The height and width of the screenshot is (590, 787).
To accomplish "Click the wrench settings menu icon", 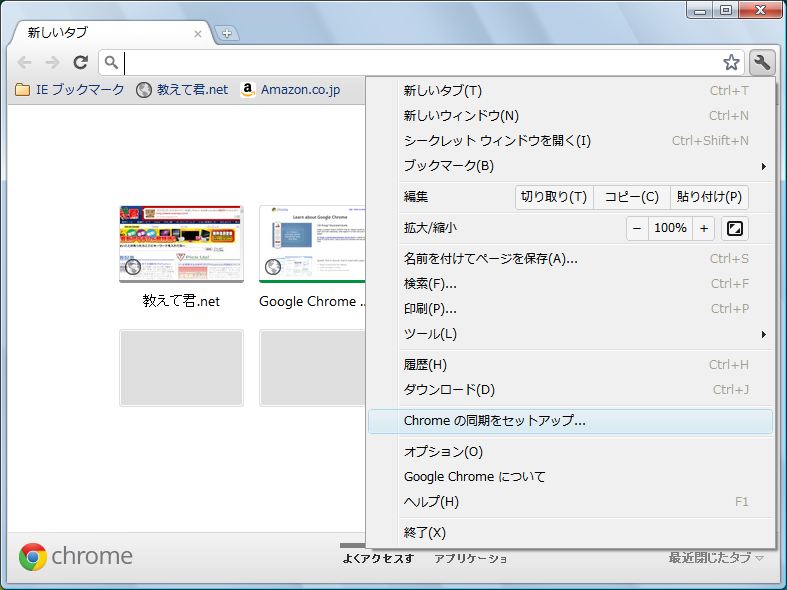I will click(762, 63).
